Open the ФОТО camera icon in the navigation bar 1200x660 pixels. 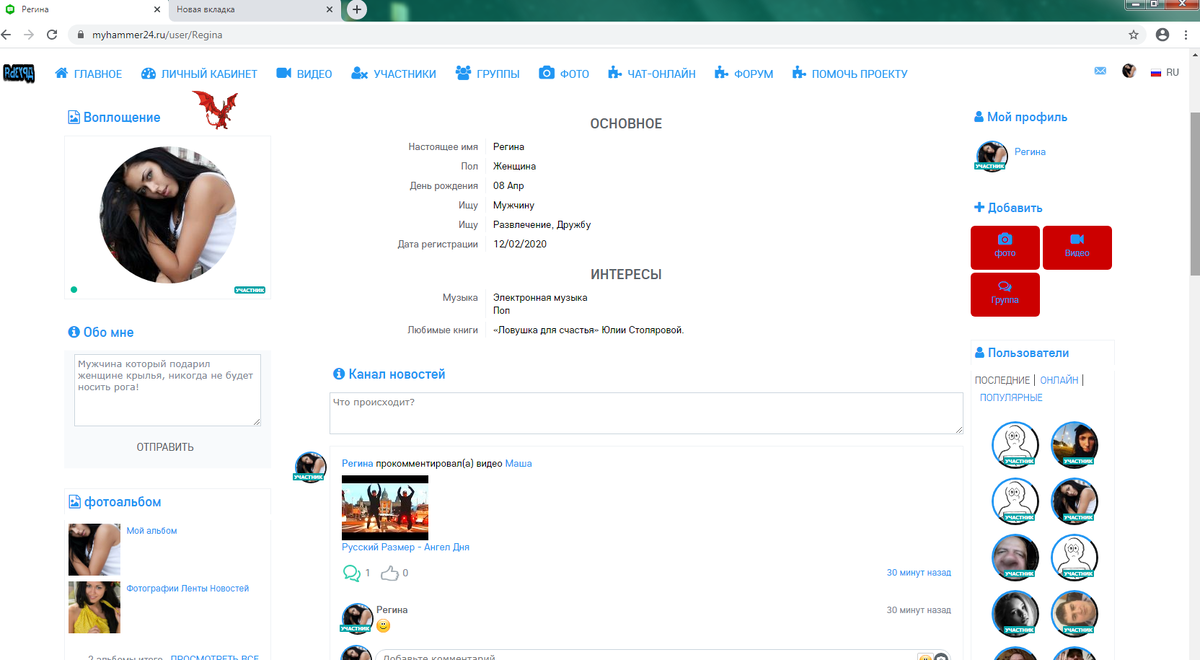point(547,74)
